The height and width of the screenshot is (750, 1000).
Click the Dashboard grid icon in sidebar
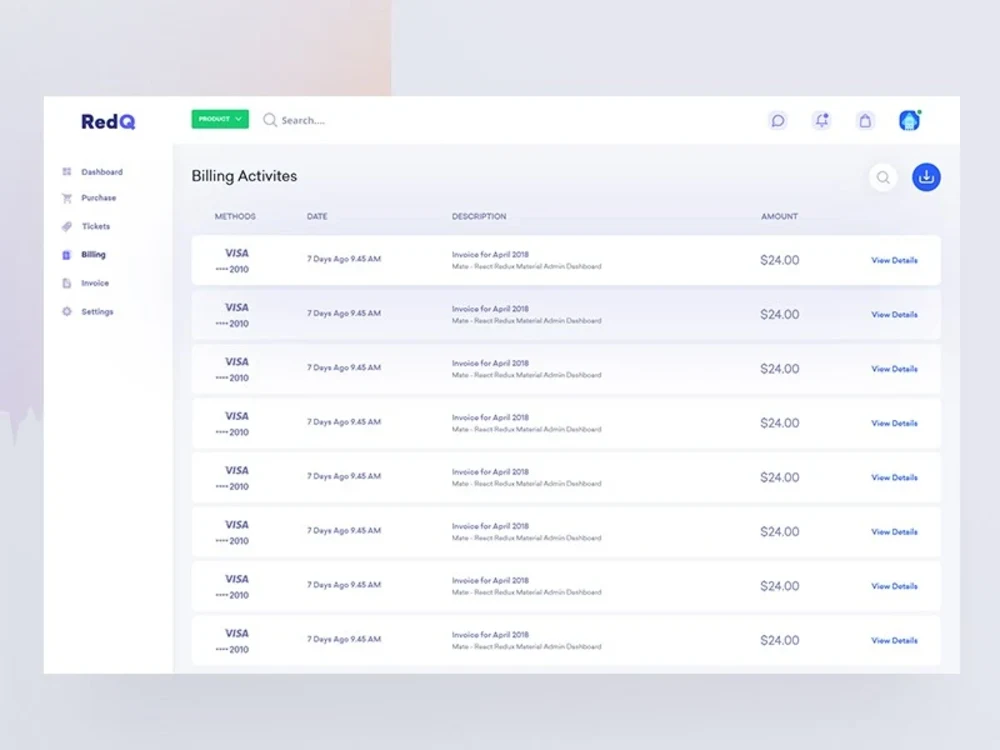click(x=66, y=172)
